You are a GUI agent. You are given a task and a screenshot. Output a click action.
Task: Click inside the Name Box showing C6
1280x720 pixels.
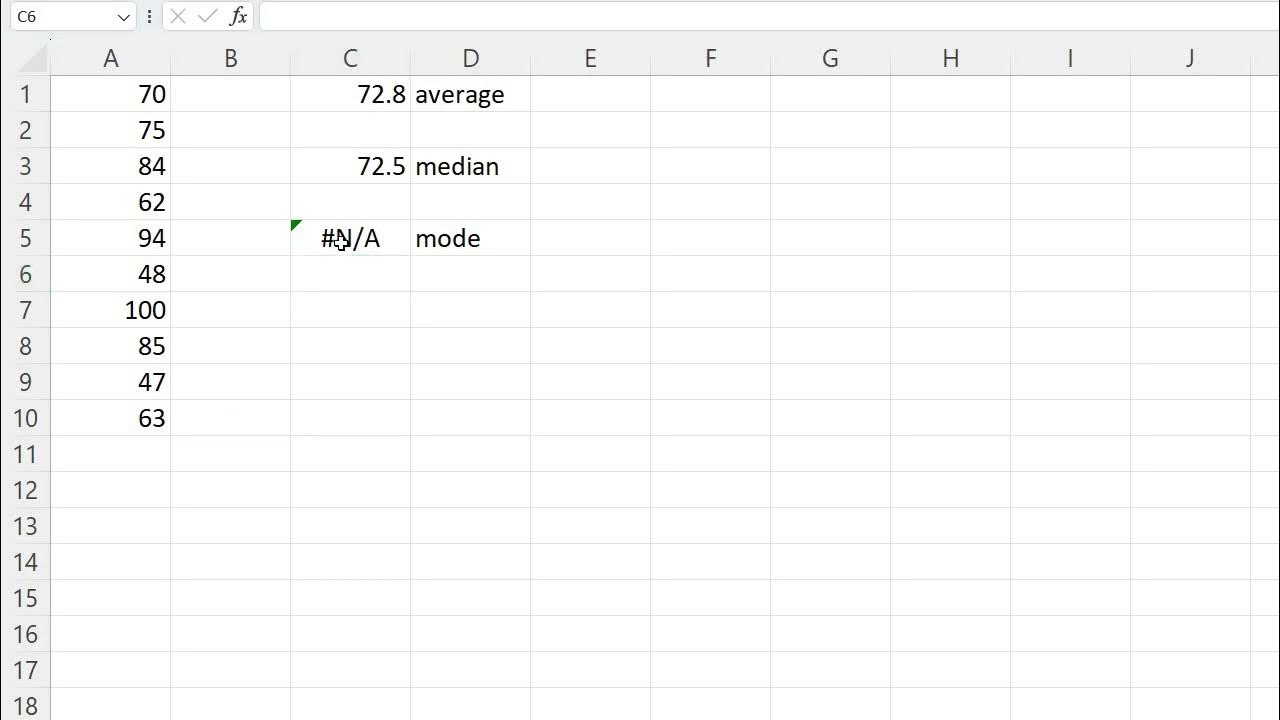click(x=60, y=17)
